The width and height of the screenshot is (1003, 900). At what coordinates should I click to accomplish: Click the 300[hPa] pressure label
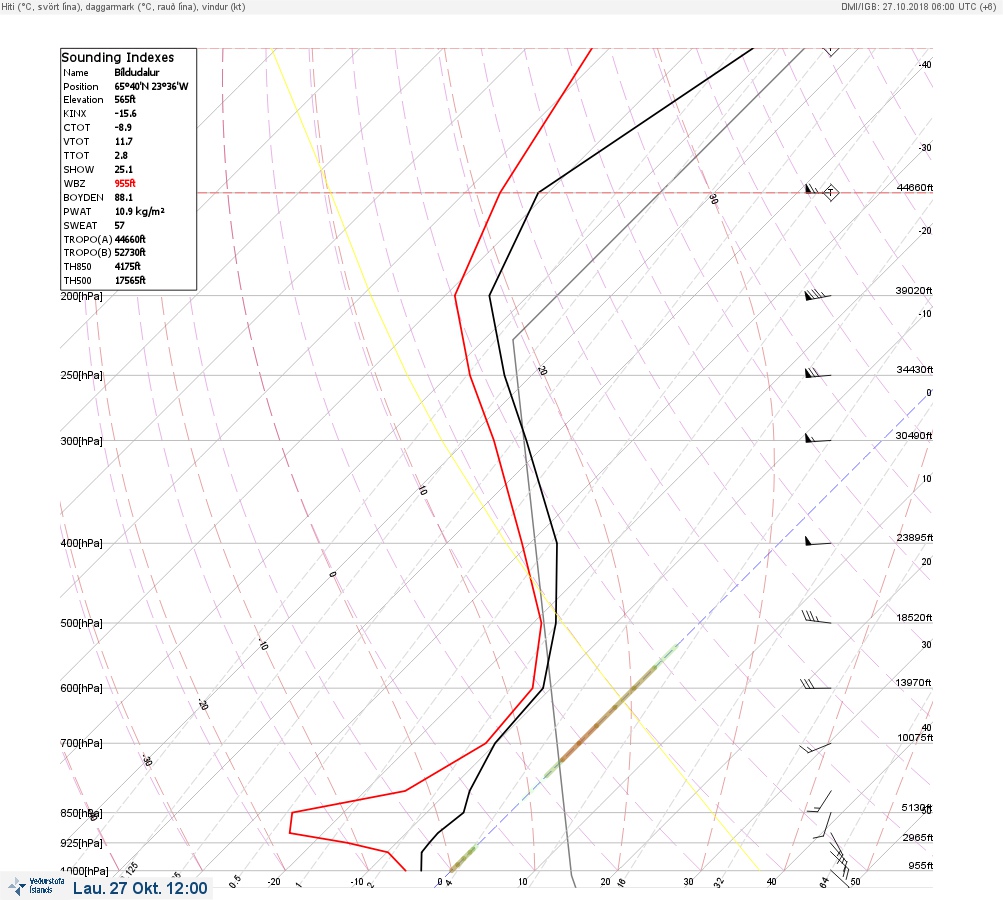click(81, 441)
